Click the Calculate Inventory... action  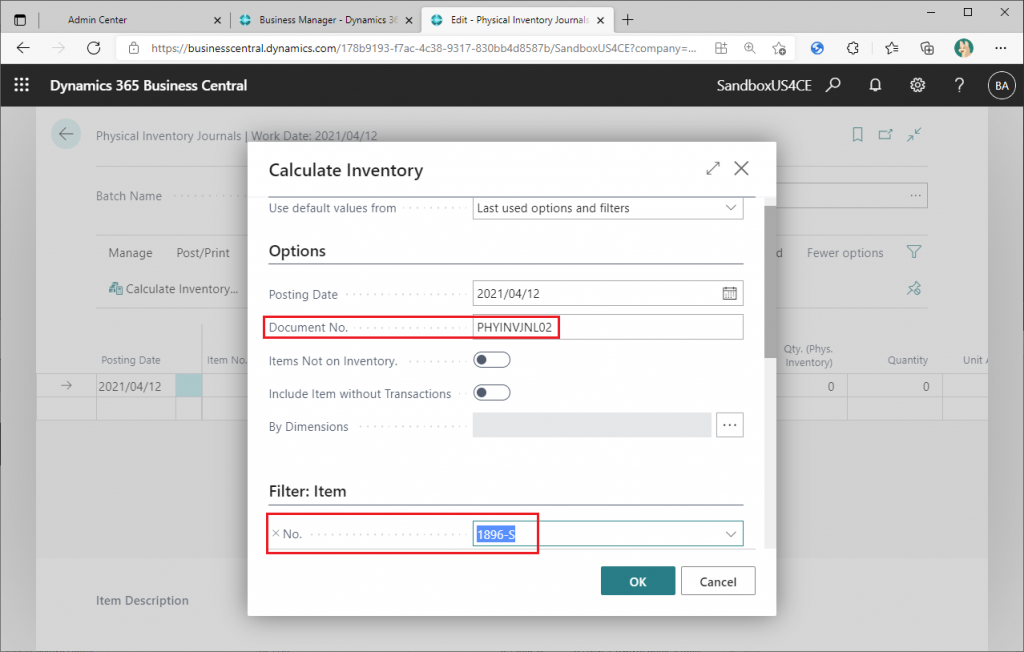(174, 289)
